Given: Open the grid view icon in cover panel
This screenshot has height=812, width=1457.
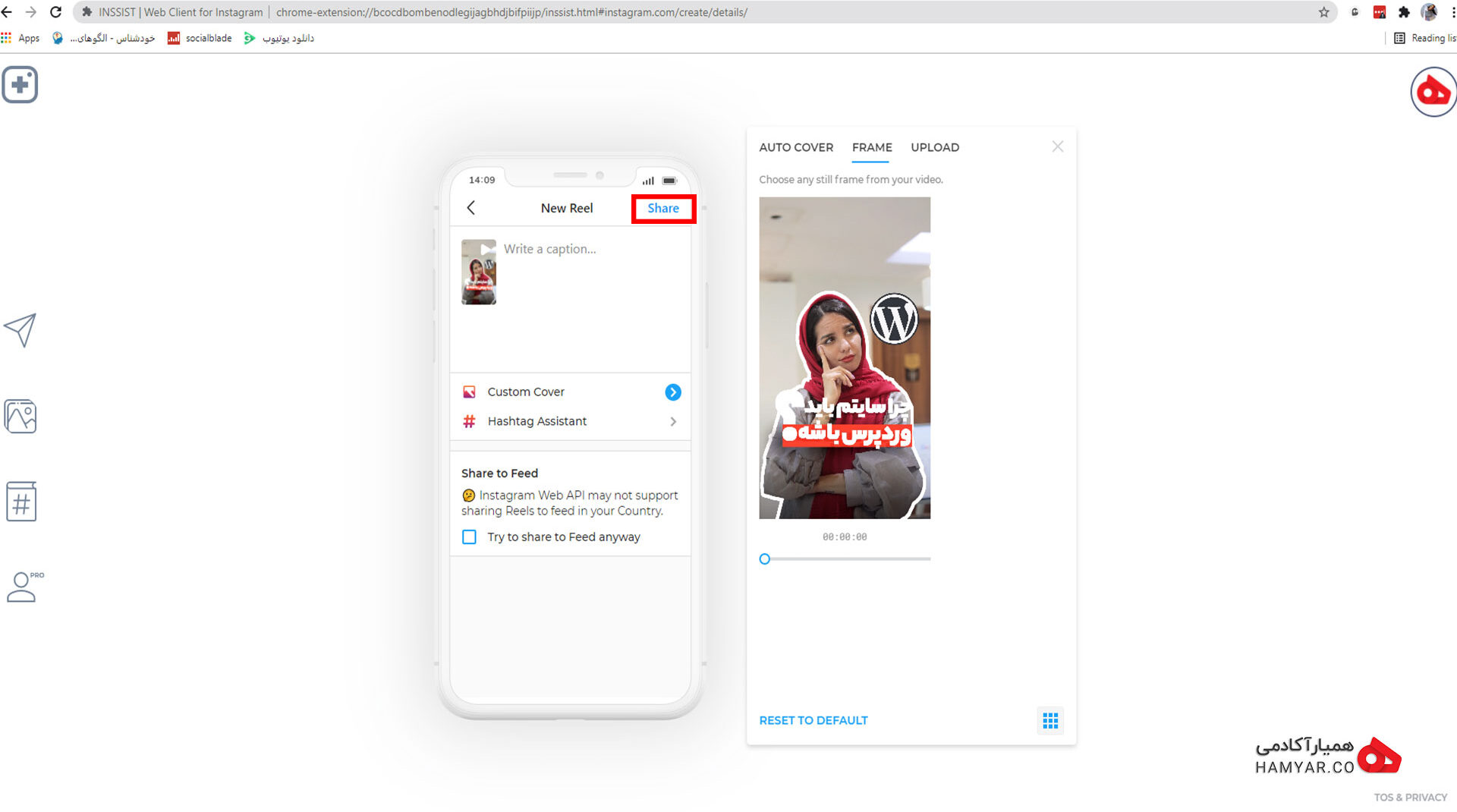Looking at the screenshot, I should [x=1050, y=720].
